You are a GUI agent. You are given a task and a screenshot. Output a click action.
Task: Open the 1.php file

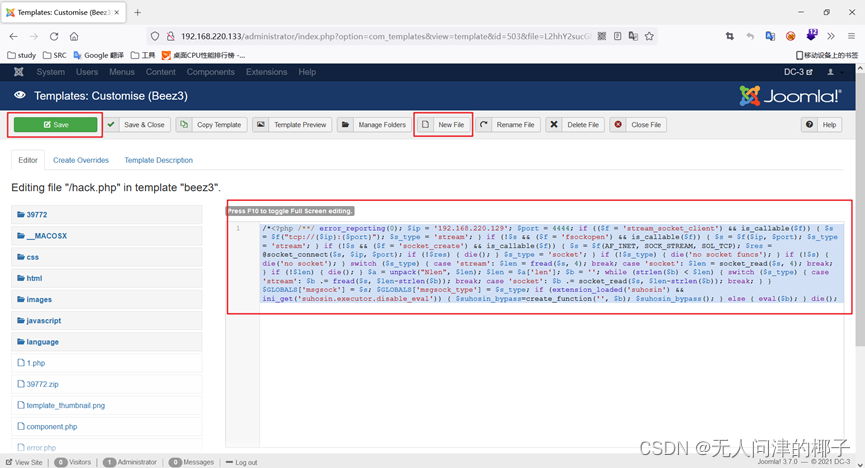tap(106, 363)
